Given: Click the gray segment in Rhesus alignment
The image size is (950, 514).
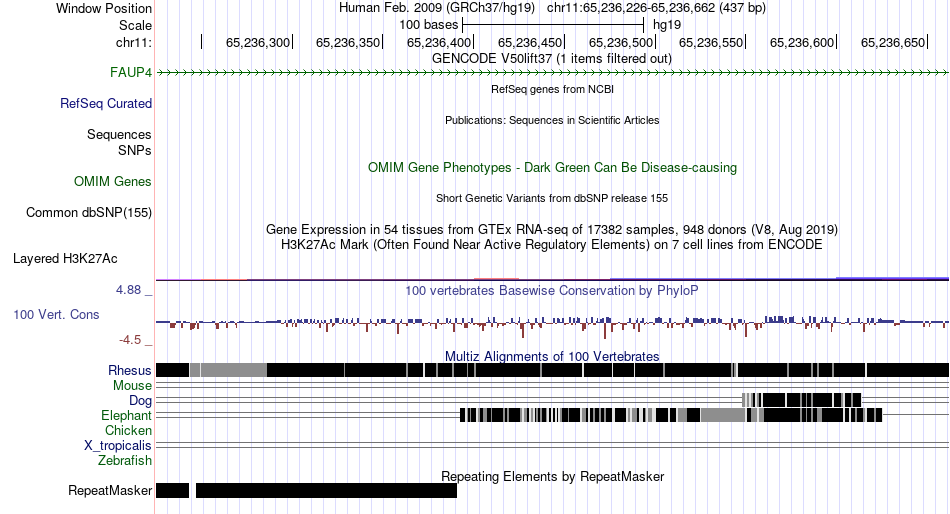Looking at the screenshot, I should [228, 370].
